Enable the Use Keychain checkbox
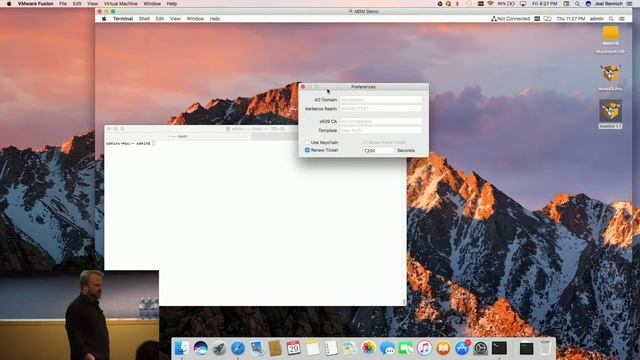 point(307,142)
